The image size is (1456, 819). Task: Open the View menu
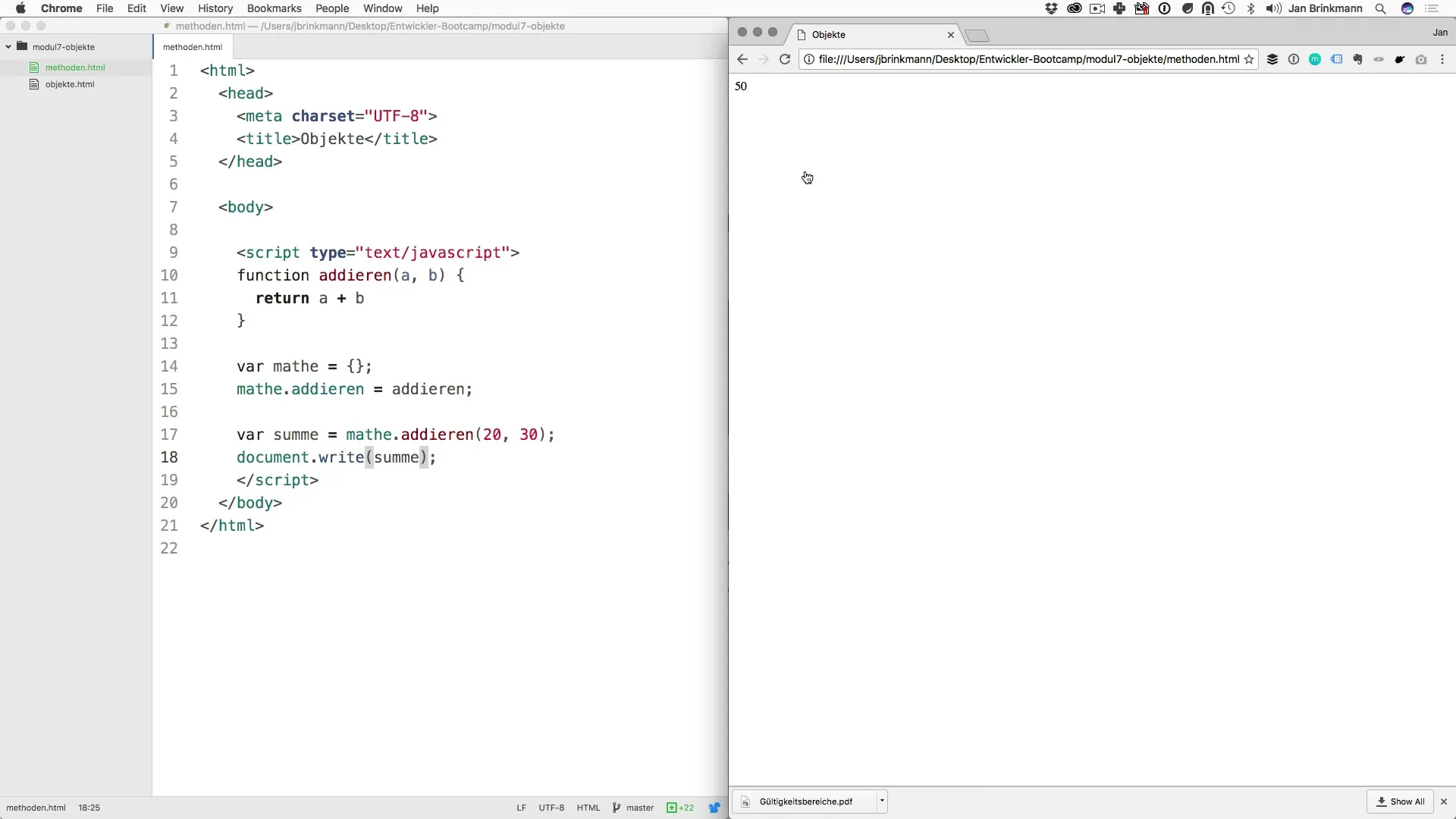coord(172,8)
